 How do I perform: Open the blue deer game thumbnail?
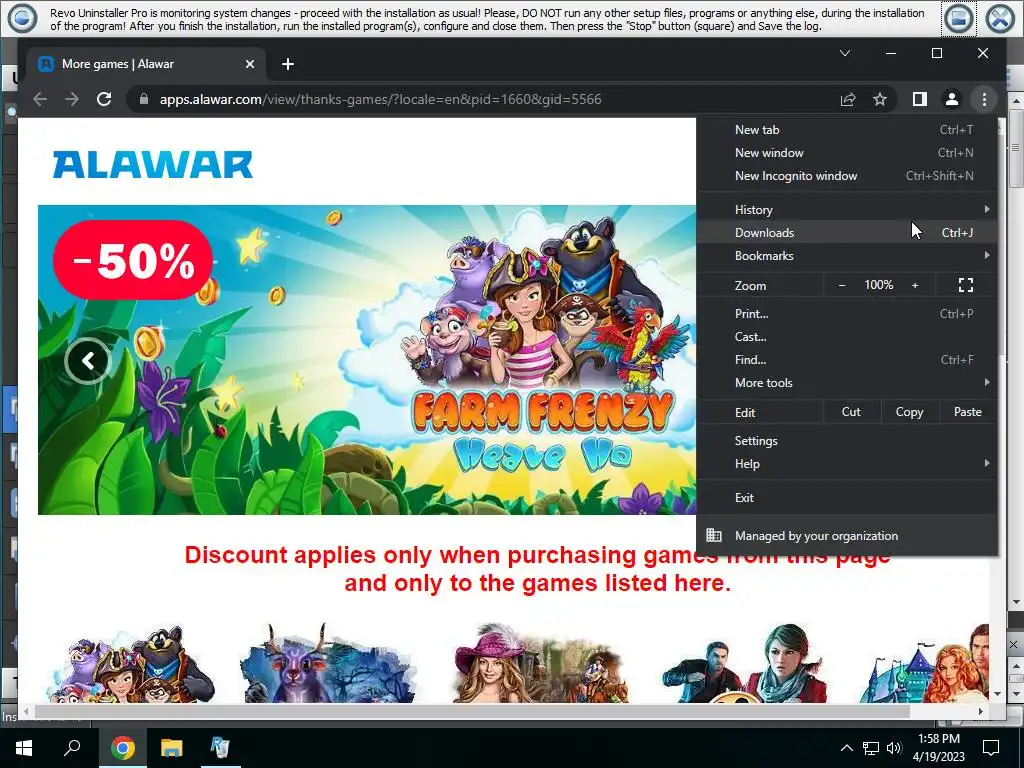tap(328, 664)
